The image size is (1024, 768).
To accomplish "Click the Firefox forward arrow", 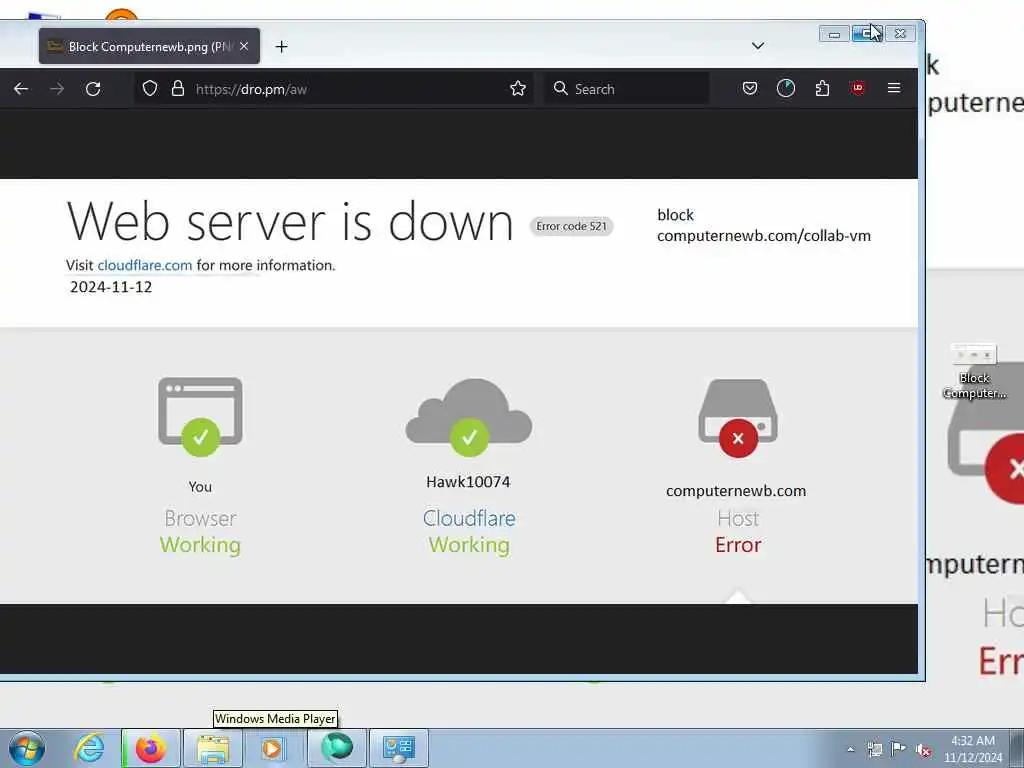I will click(x=57, y=89).
